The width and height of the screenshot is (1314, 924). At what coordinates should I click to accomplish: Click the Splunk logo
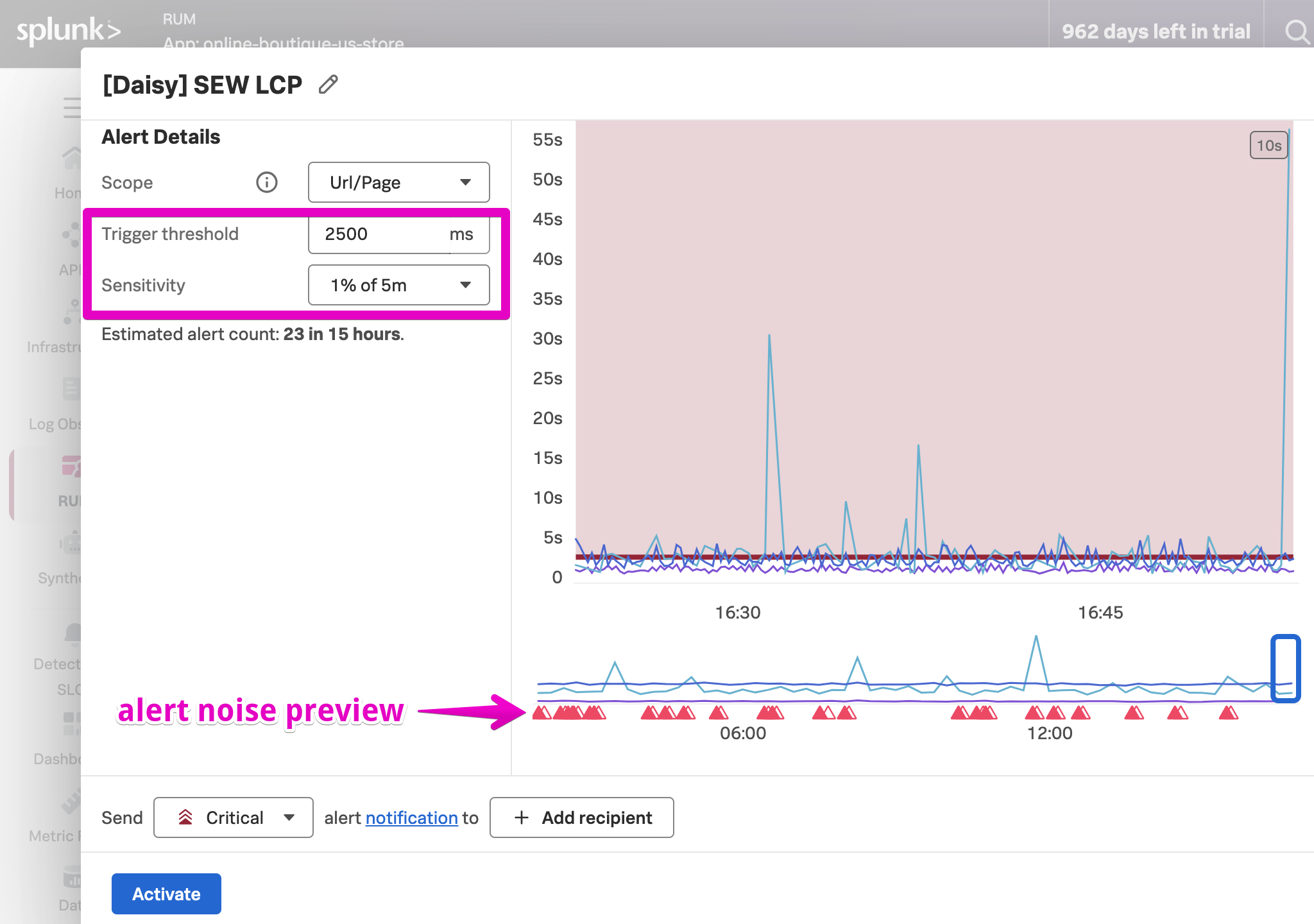tap(68, 31)
